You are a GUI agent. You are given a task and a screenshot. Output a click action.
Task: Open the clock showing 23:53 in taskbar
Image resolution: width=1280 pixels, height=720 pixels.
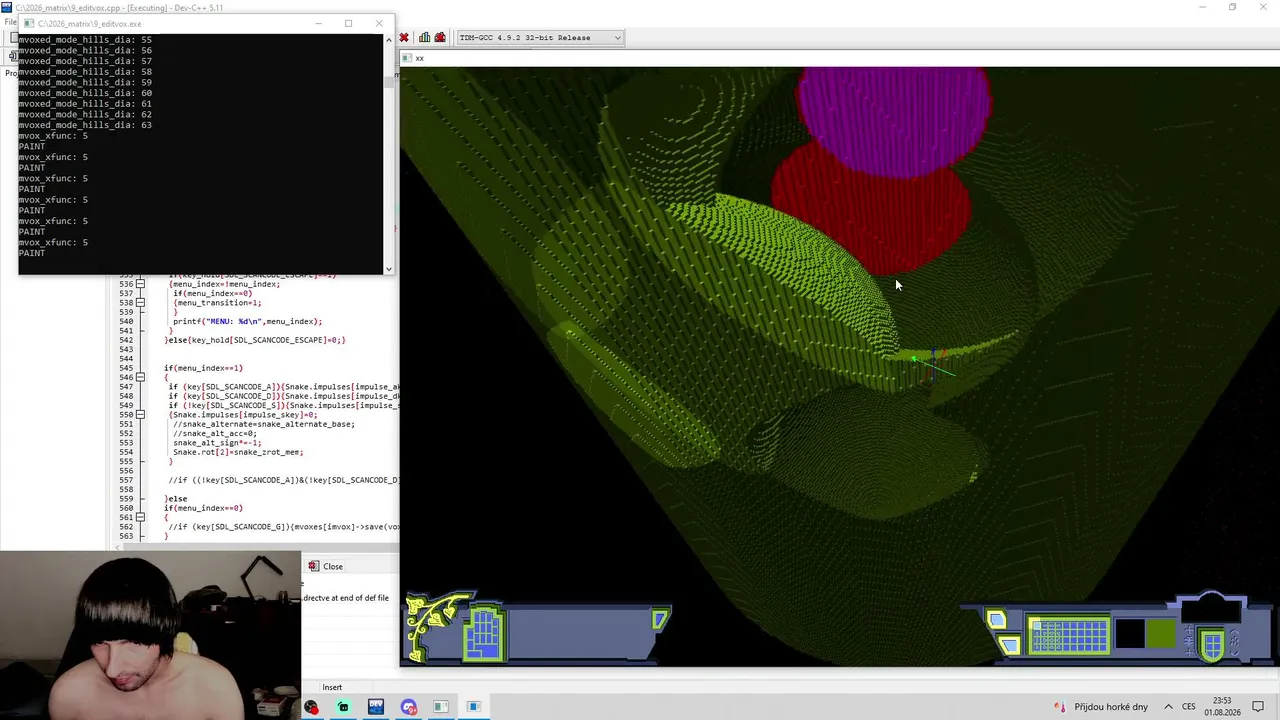coord(1221,707)
